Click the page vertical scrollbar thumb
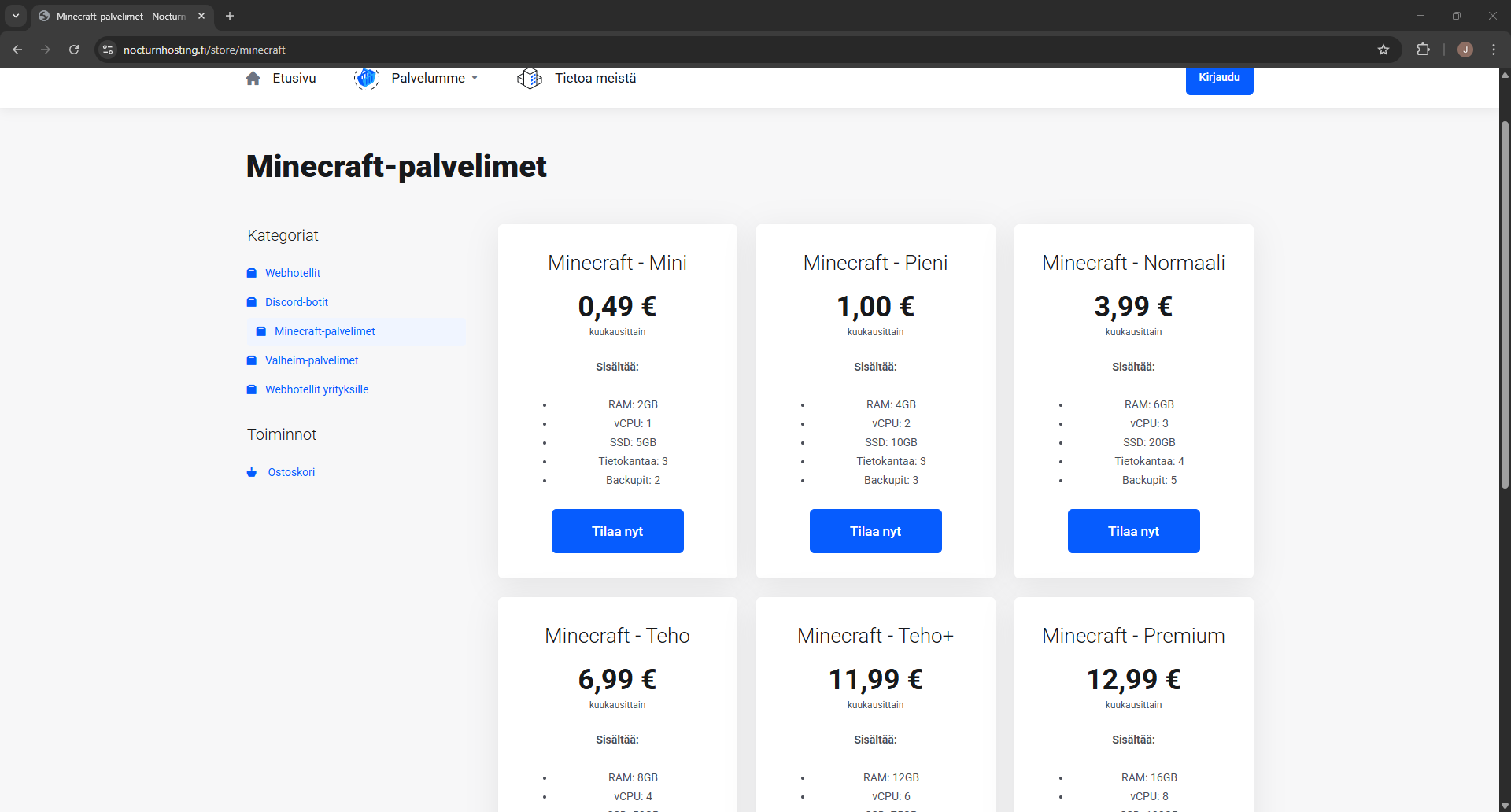The image size is (1511, 812). click(1505, 305)
